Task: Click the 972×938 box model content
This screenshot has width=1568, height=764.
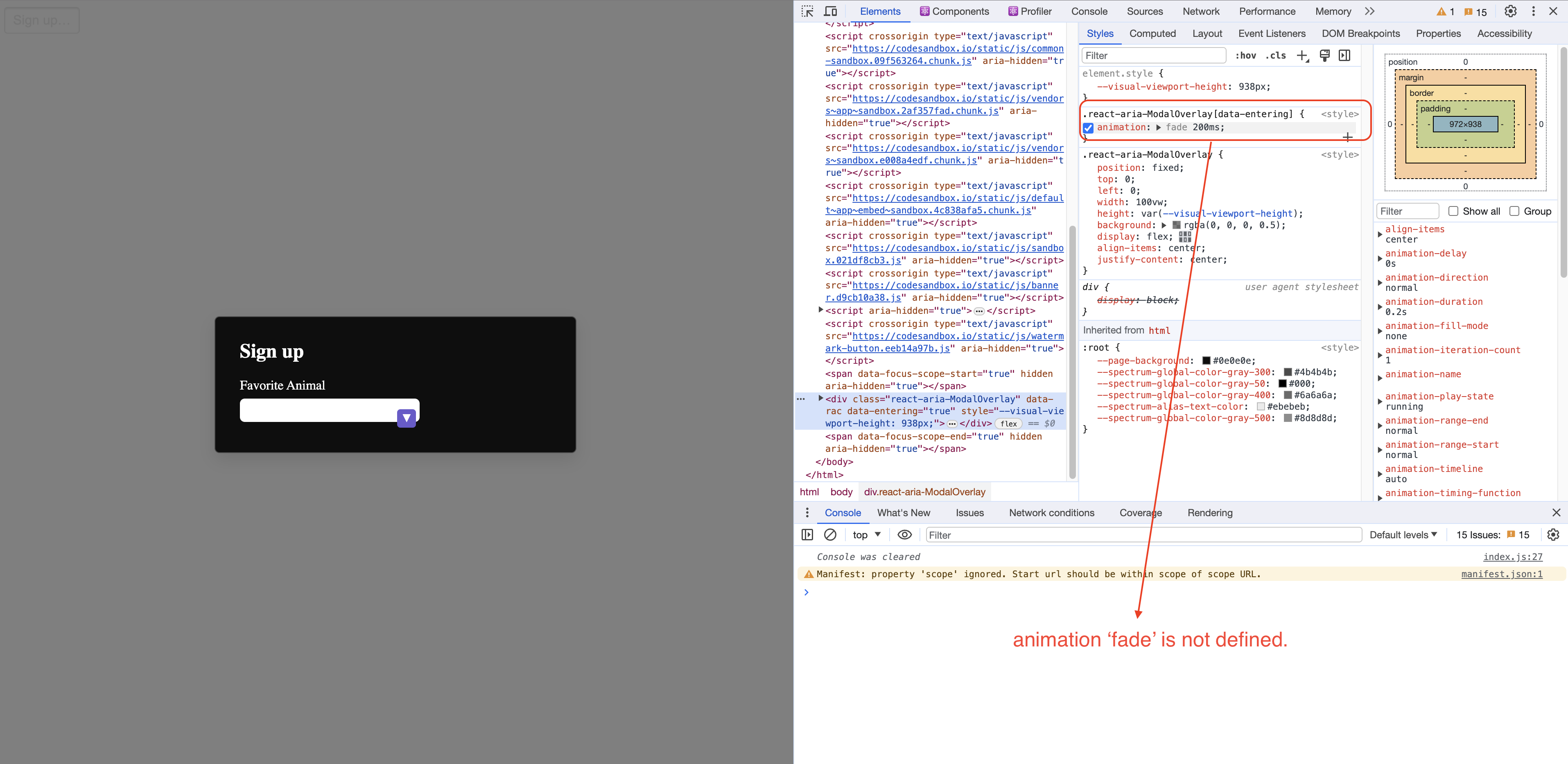Action: coord(1464,124)
